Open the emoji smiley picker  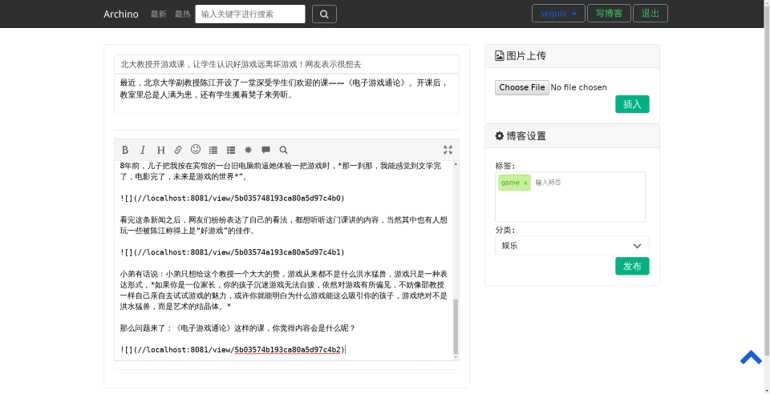click(x=195, y=149)
